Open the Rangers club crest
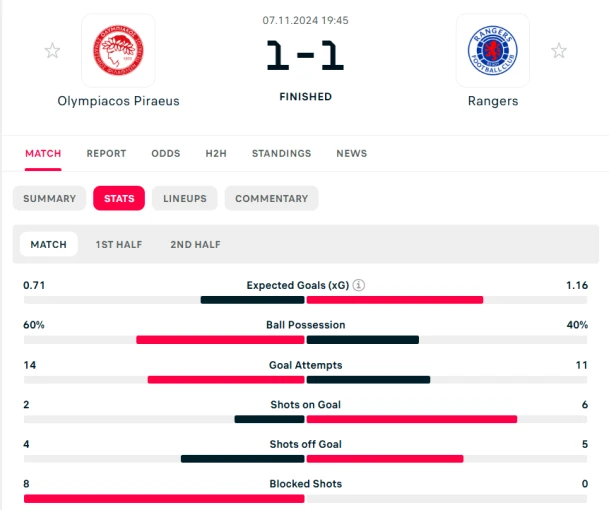 click(492, 50)
